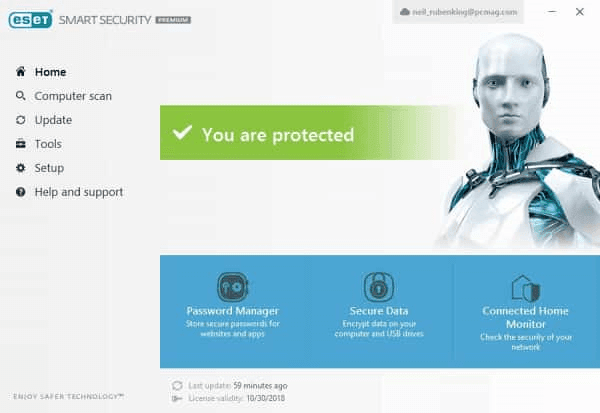Click the Help and support question icon
Viewport: 600px width, 413px height.
[21, 192]
